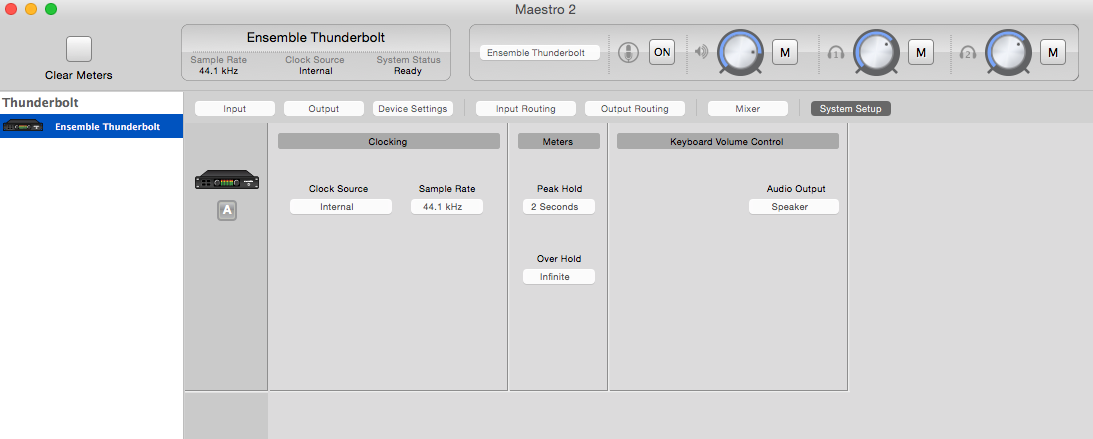Click the Thunderbolt sidebar header
The width and height of the screenshot is (1093, 439).
tap(40, 102)
